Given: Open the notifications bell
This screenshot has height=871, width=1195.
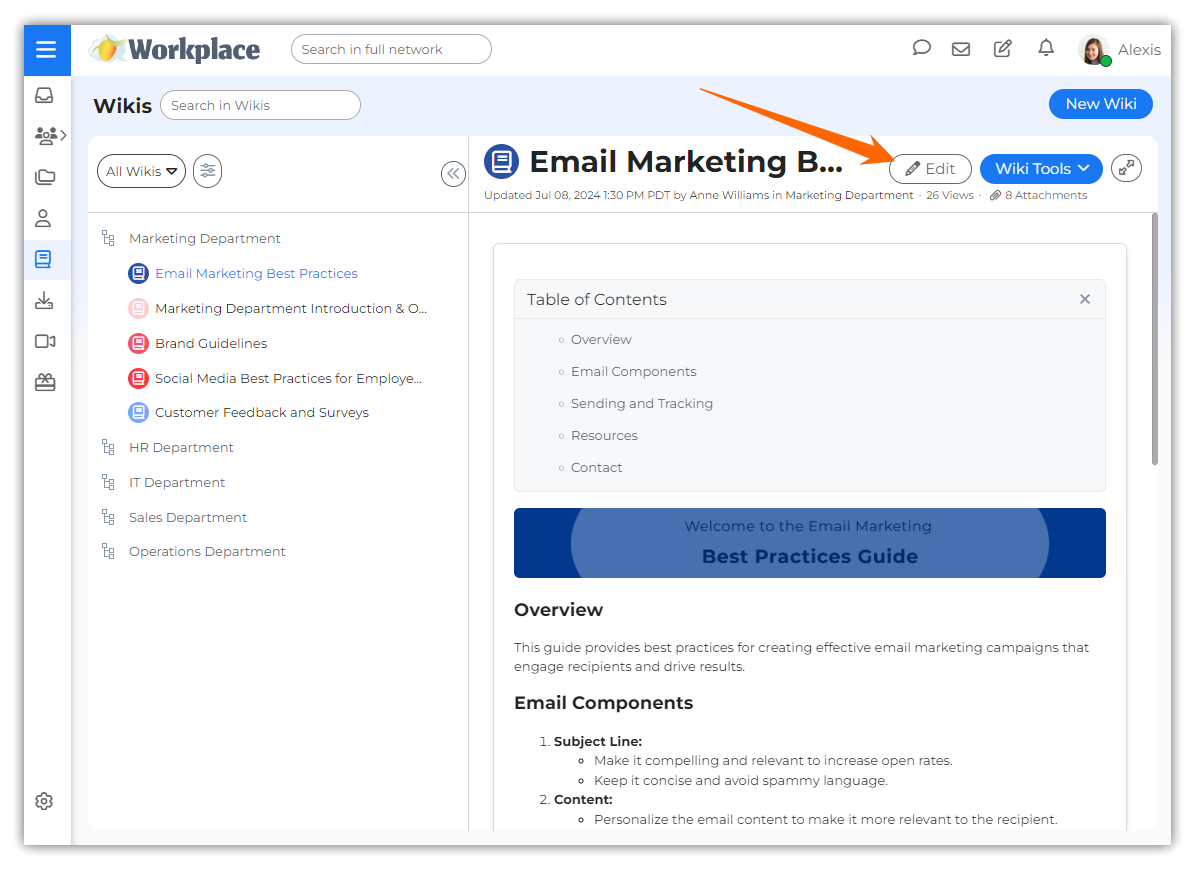Looking at the screenshot, I should pos(1046,48).
